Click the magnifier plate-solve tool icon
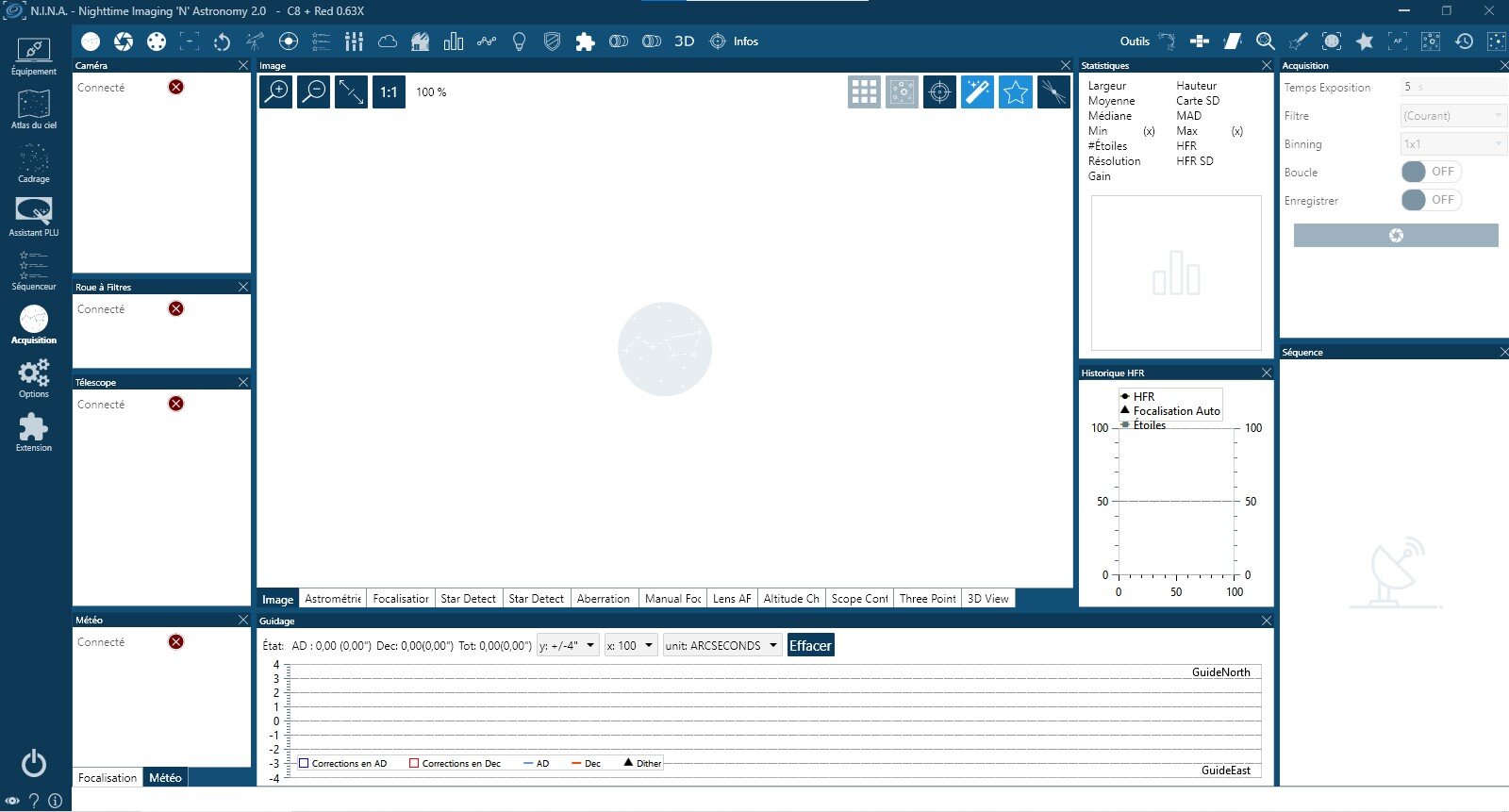 [x=1266, y=41]
